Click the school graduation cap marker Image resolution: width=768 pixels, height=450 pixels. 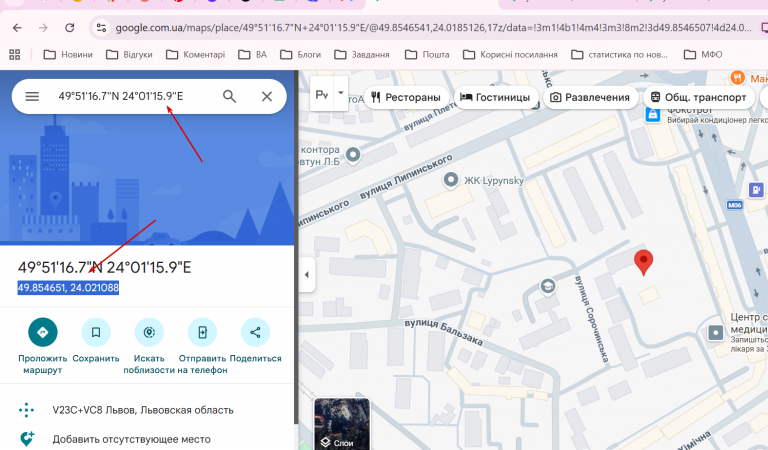coord(548,286)
